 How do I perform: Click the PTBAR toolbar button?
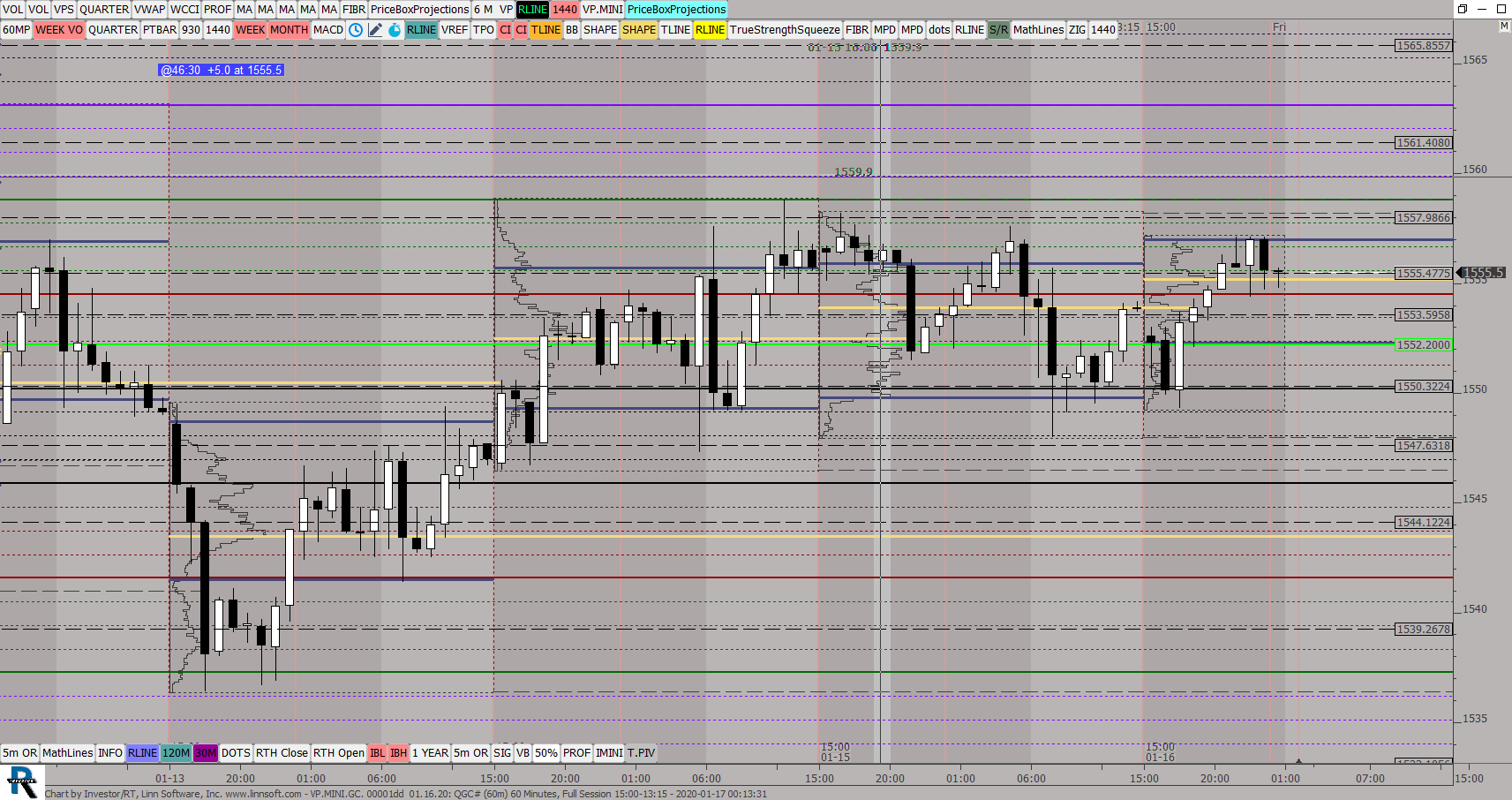(160, 30)
